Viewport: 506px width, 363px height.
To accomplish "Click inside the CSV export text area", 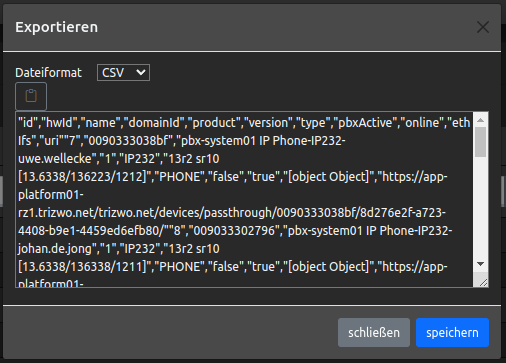I will (x=244, y=199).
